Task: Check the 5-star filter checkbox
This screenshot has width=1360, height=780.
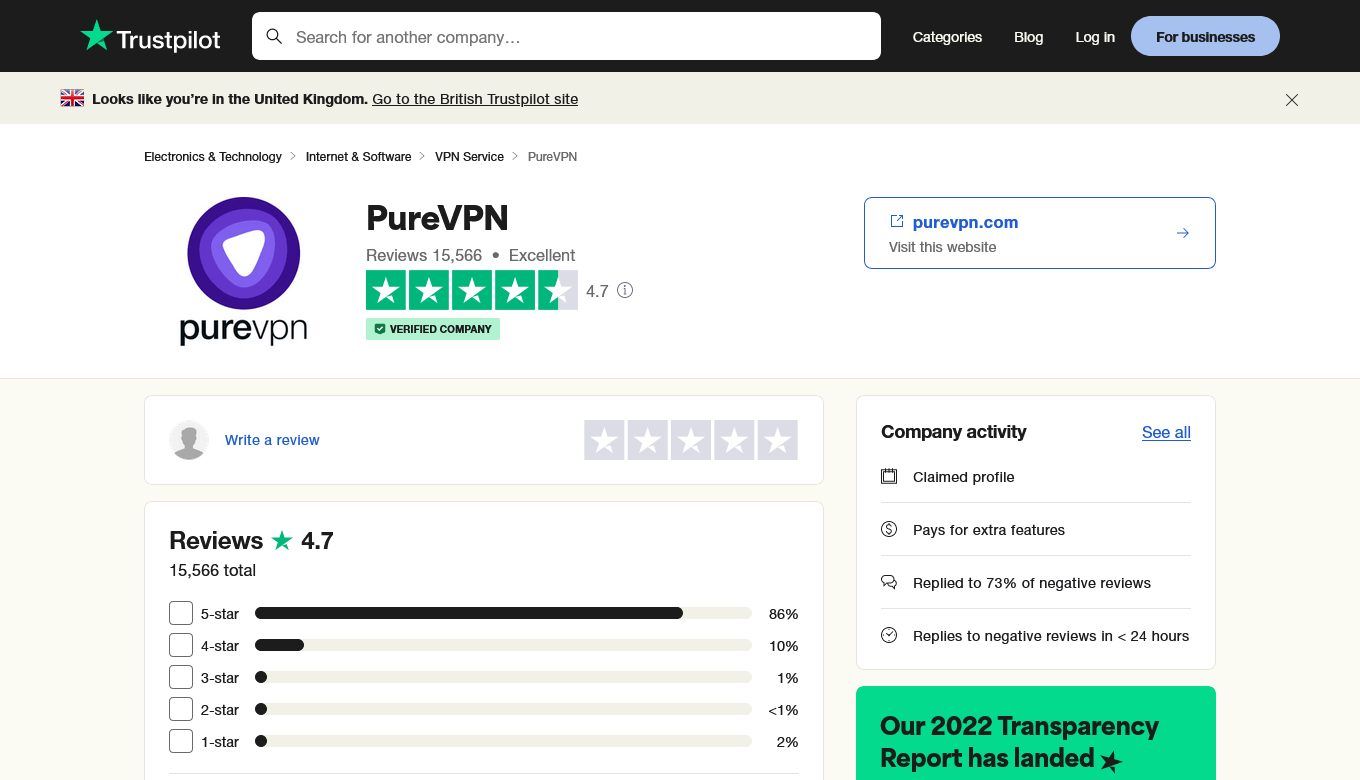Action: [x=181, y=613]
